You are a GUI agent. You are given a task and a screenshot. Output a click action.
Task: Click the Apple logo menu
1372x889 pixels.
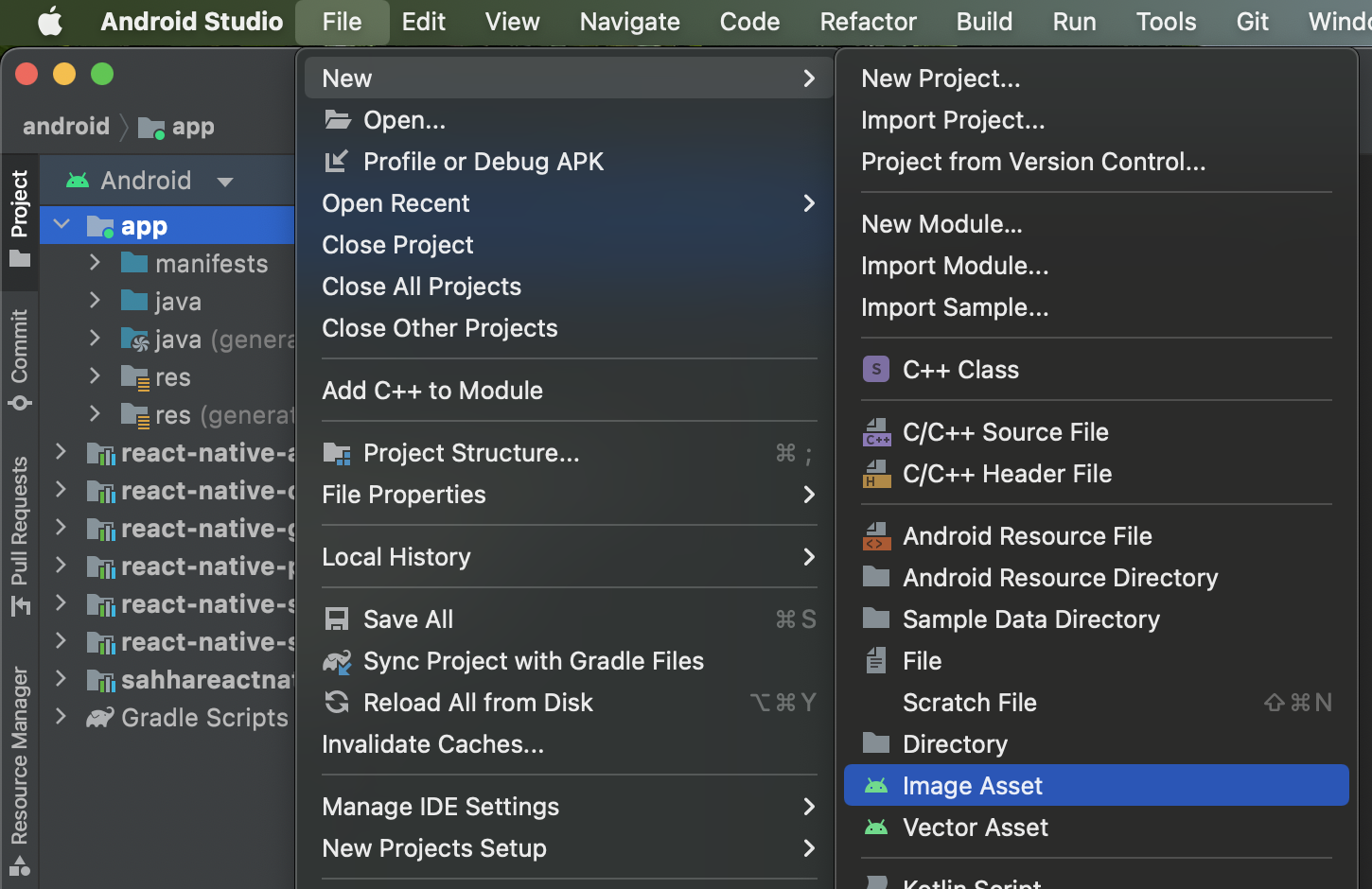pos(49,22)
